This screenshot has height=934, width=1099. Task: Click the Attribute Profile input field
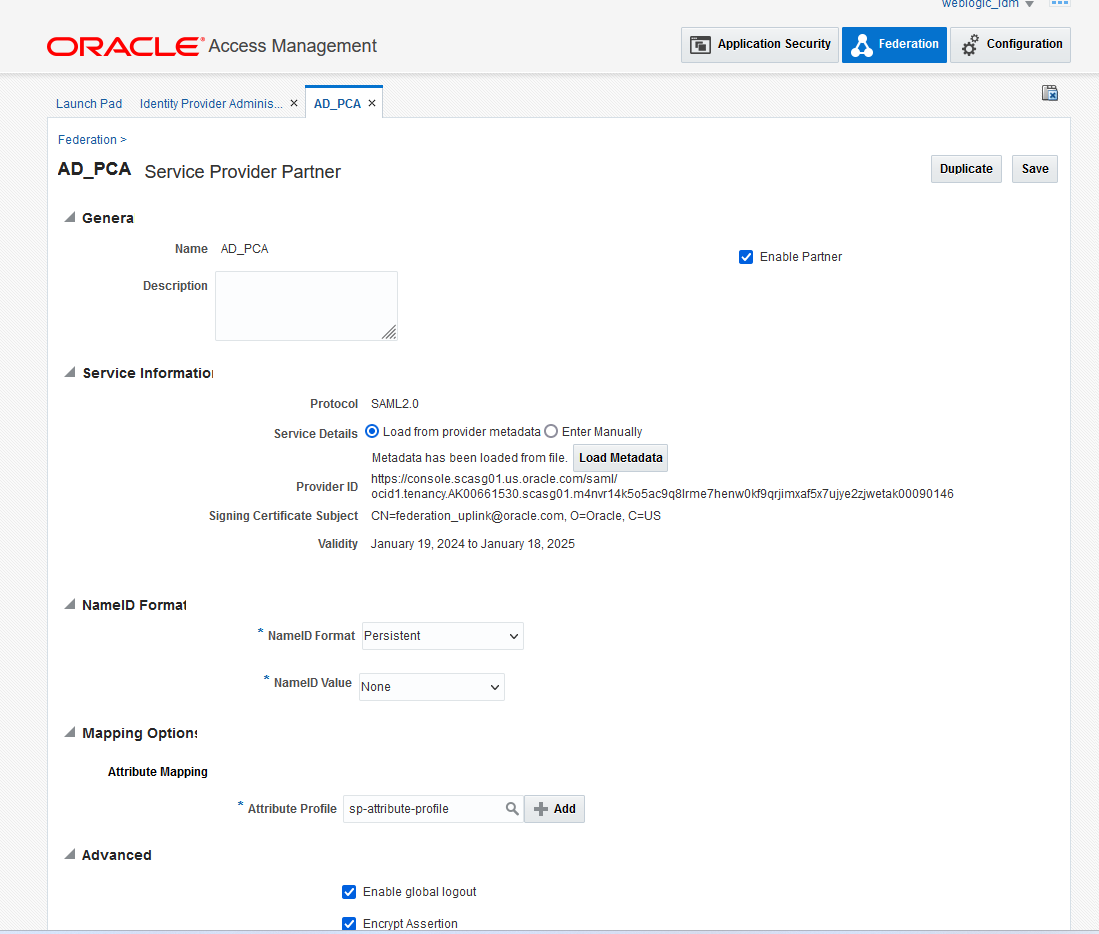423,809
